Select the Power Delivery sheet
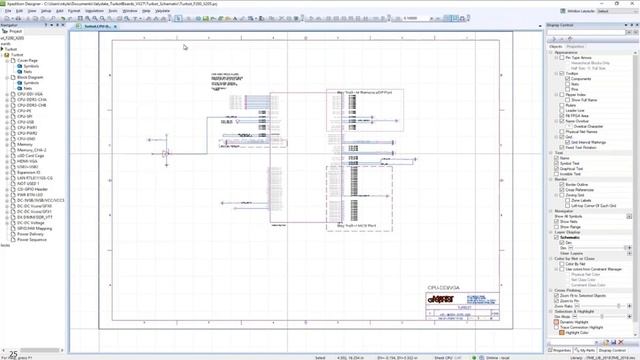The width and height of the screenshot is (640, 360). click(x=30, y=234)
